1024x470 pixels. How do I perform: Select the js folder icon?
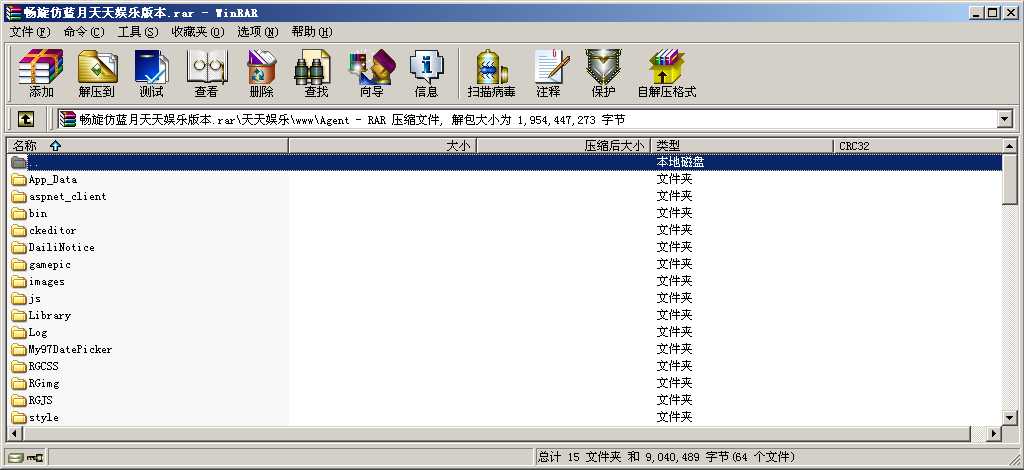[18, 298]
